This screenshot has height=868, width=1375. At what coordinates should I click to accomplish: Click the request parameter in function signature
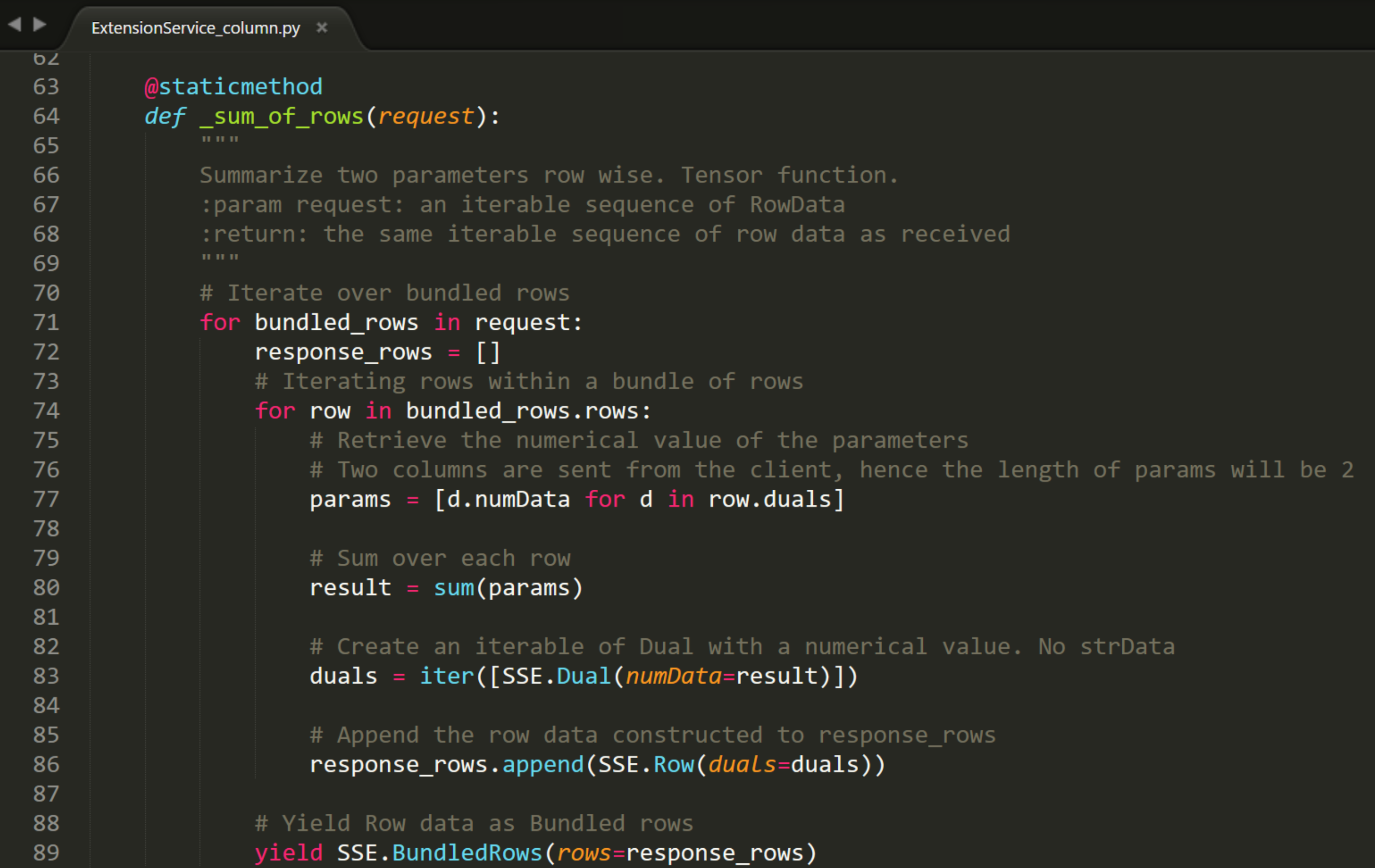(426, 117)
